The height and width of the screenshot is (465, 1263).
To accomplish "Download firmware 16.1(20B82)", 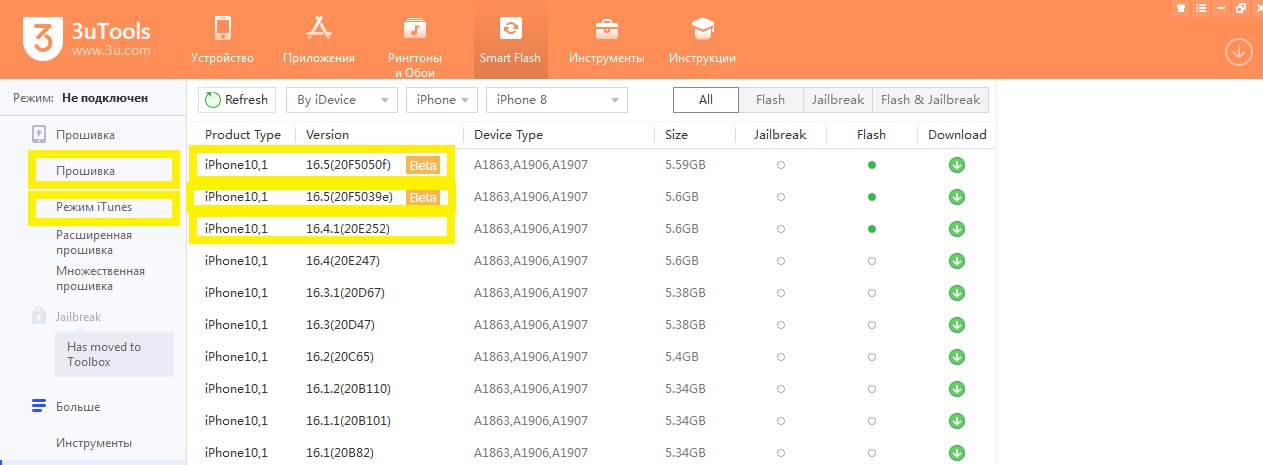I will tap(956, 453).
